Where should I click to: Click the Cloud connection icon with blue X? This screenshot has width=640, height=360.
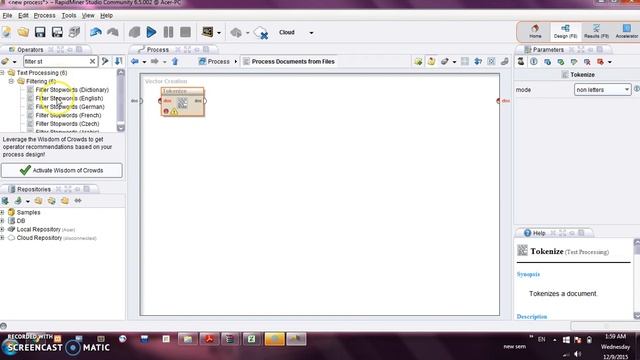[x=260, y=33]
